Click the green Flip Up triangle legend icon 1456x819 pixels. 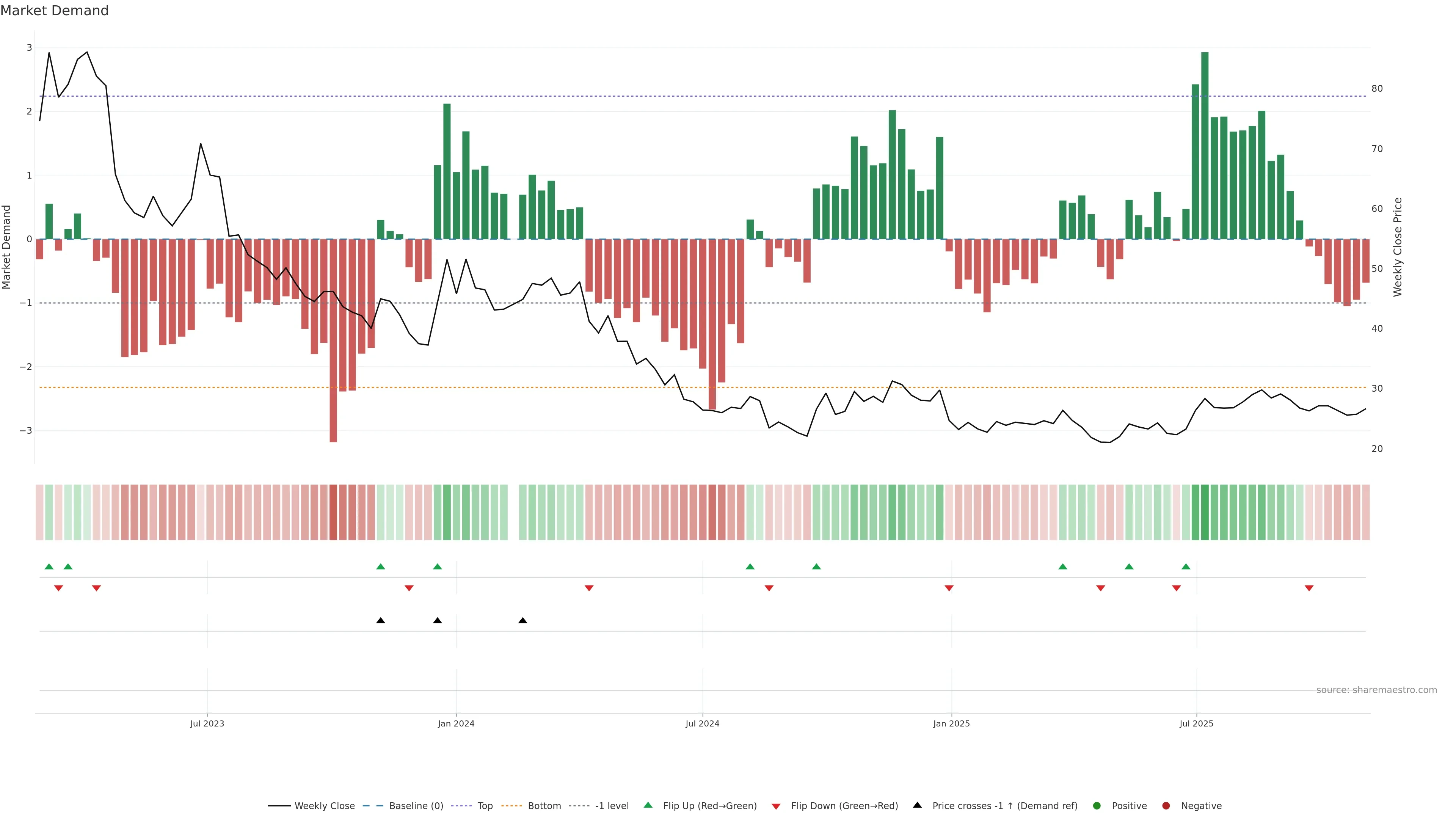648,805
